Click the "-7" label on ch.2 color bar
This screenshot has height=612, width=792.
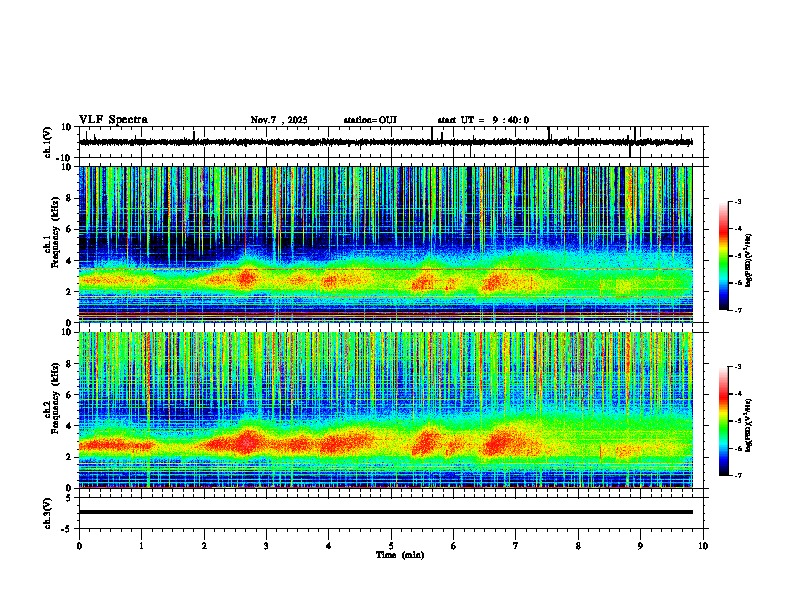(737, 475)
